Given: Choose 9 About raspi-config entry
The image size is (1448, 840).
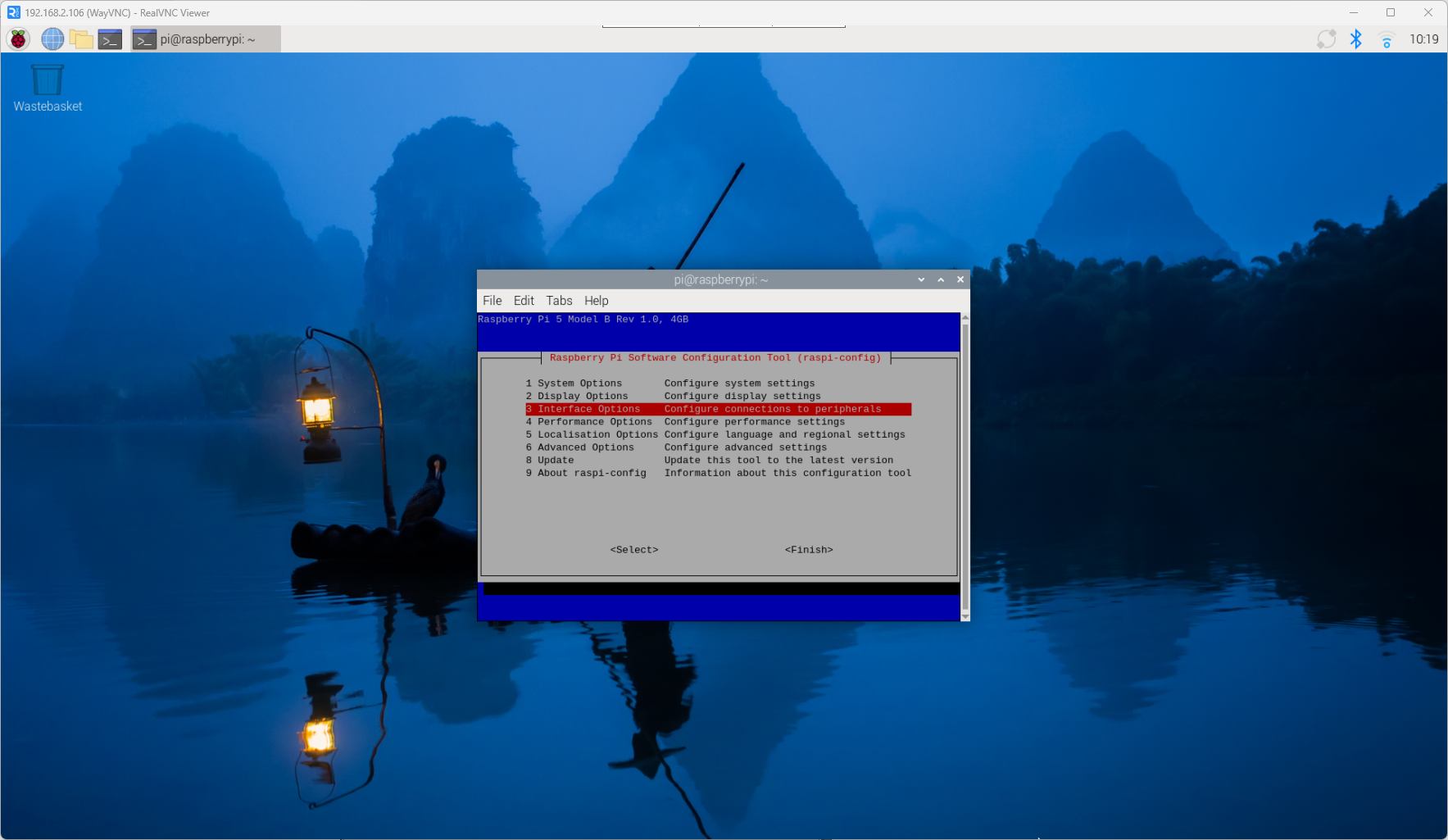Looking at the screenshot, I should pos(718,473).
